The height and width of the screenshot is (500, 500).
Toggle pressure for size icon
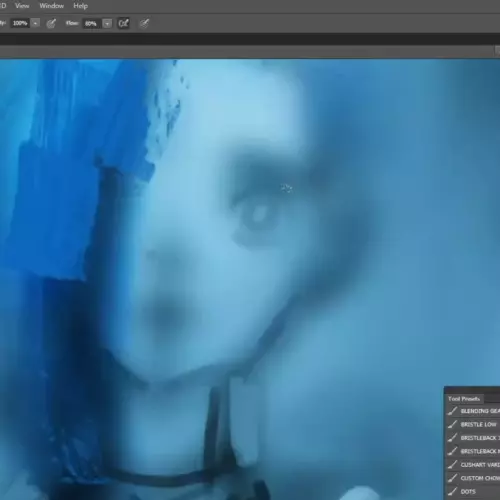[x=144, y=23]
